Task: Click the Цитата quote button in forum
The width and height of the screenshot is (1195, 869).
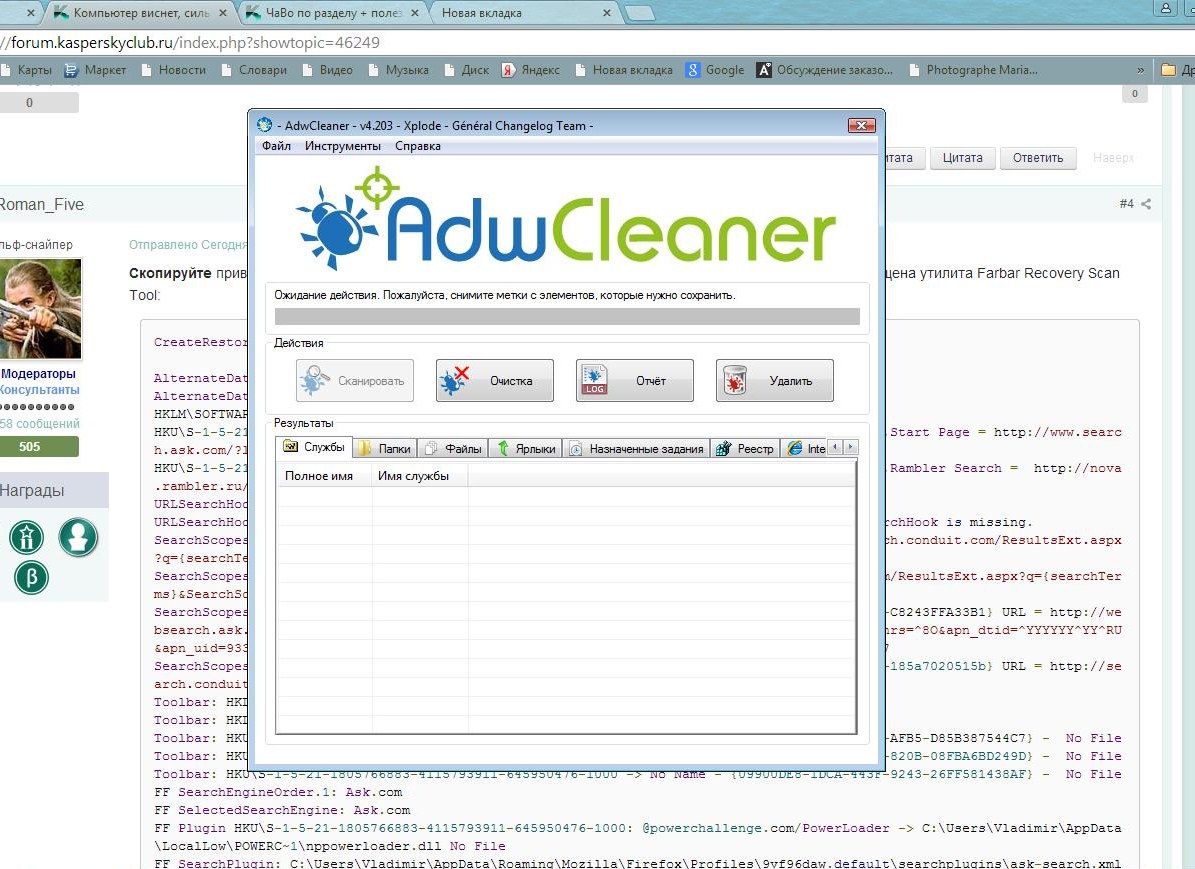Action: [963, 158]
